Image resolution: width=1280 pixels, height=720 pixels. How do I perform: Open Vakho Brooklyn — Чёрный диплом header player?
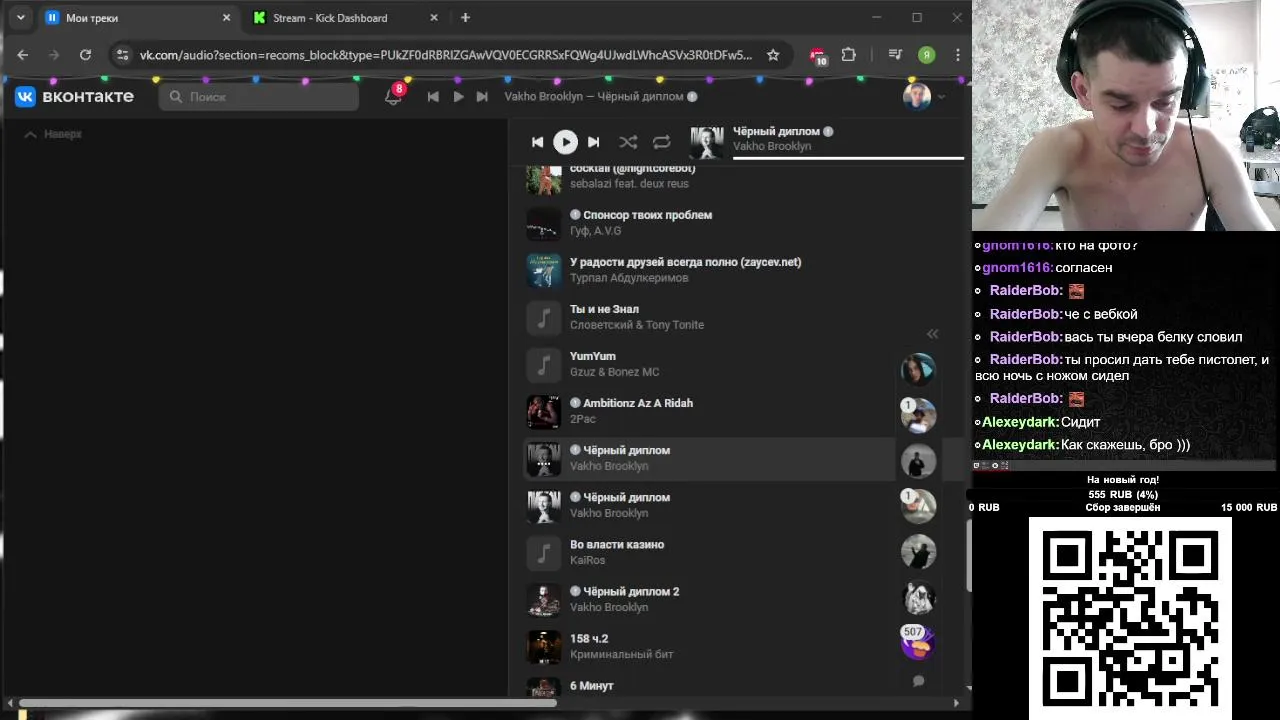click(600, 97)
